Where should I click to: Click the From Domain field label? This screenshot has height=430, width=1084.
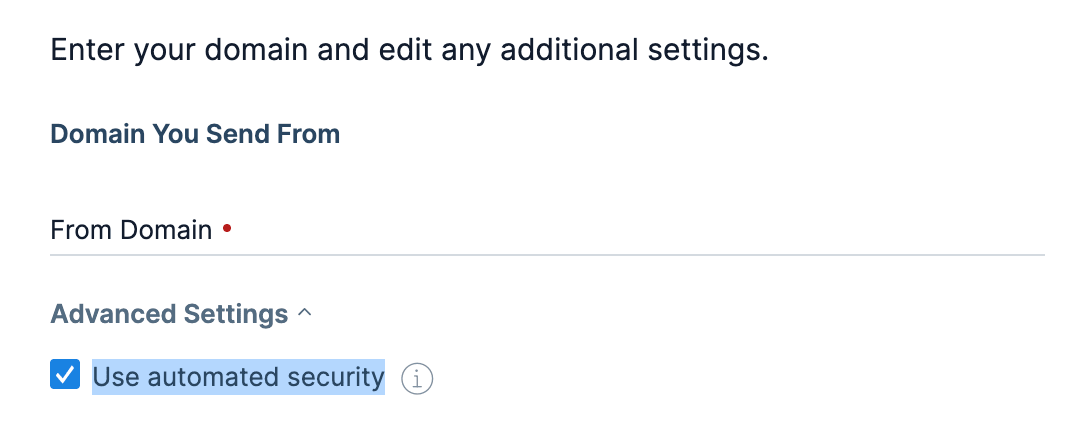pos(131,231)
